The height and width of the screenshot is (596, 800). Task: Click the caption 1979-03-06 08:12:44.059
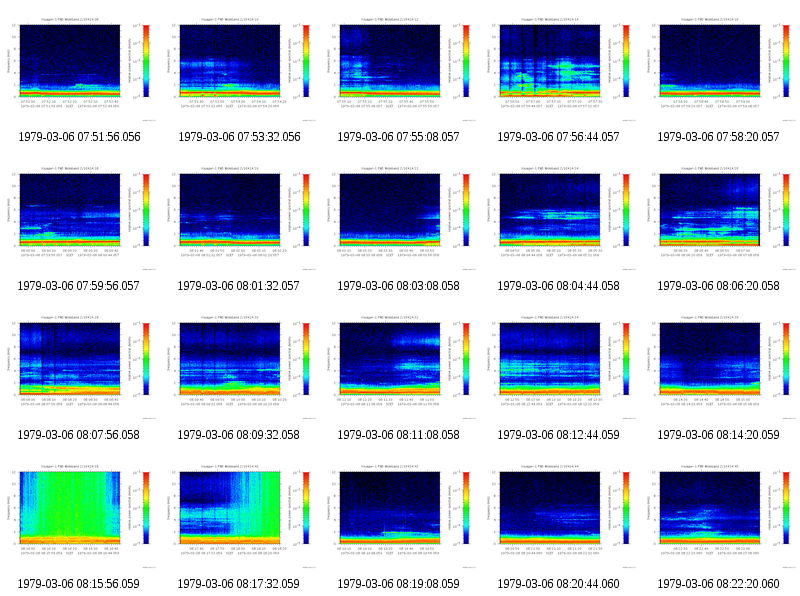pos(559,435)
